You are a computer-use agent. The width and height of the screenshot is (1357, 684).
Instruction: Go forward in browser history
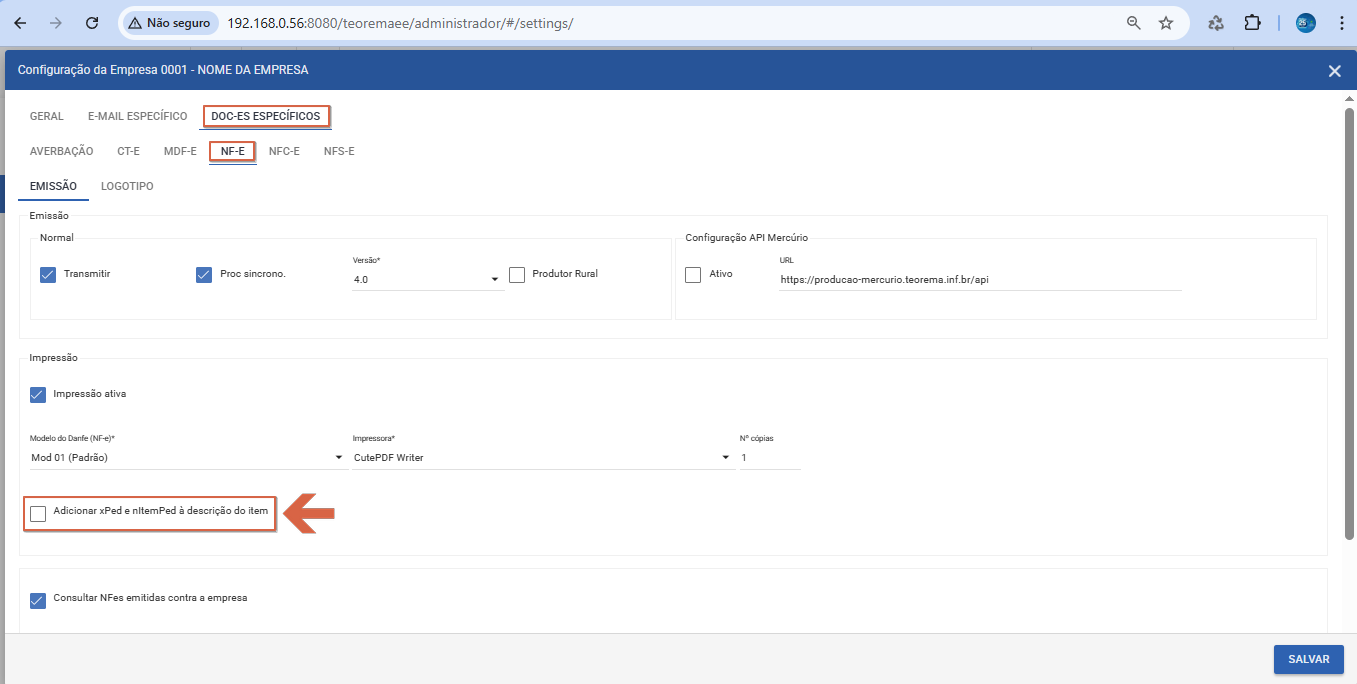pyautogui.click(x=56, y=23)
